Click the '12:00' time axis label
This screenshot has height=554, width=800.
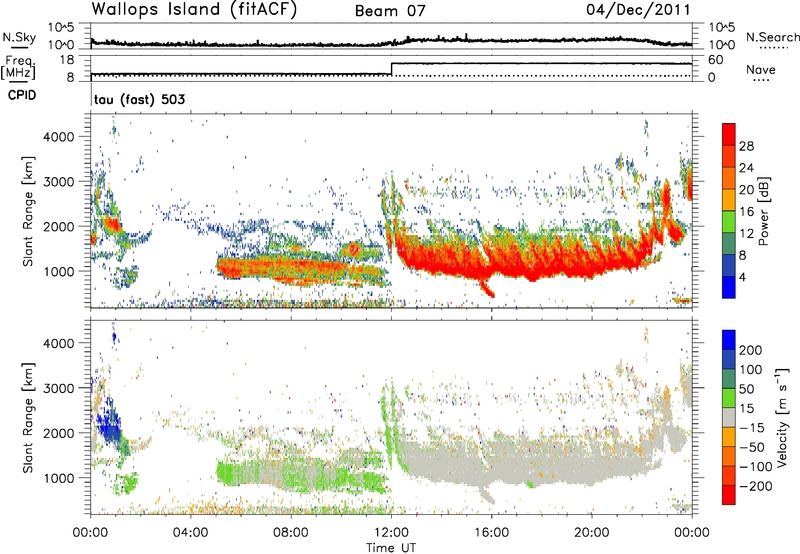coord(391,533)
